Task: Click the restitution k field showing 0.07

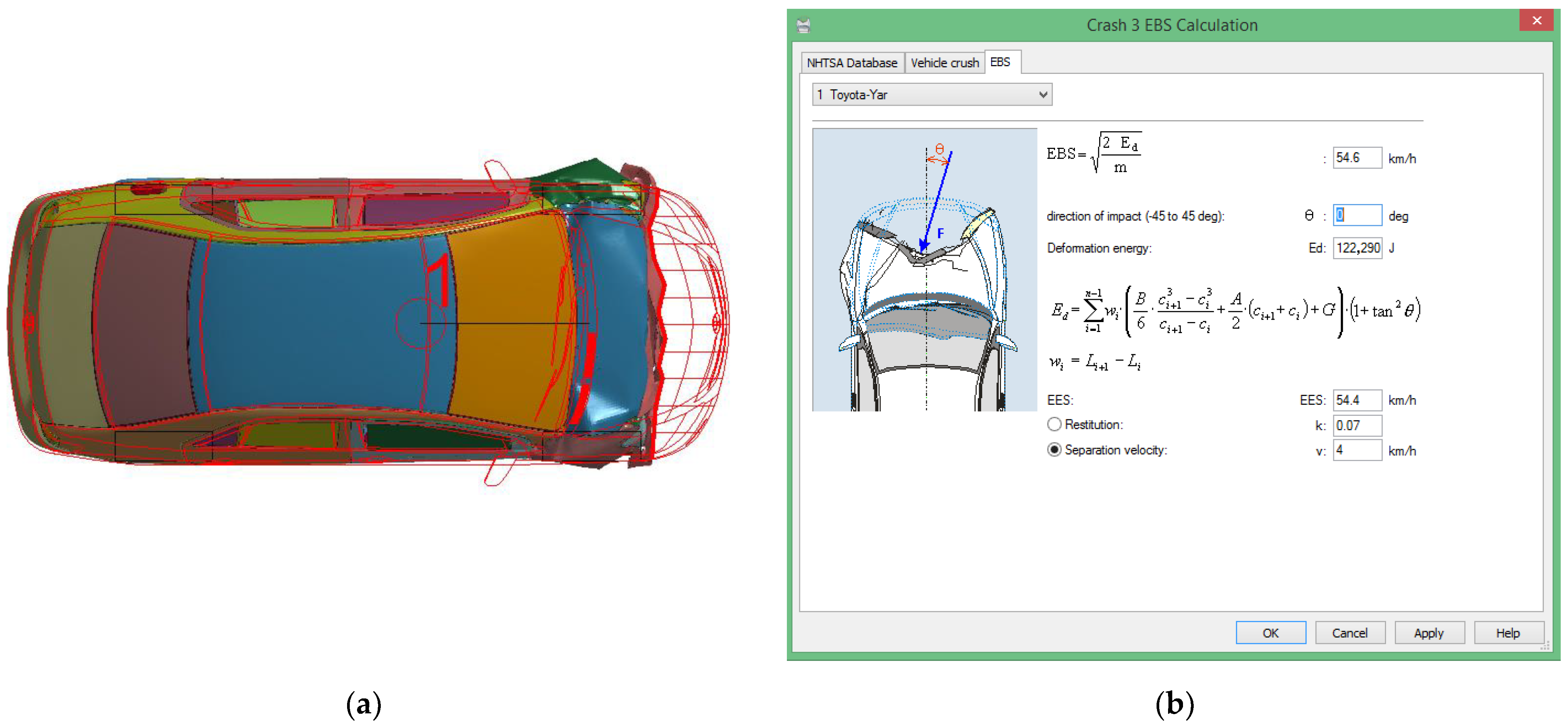Action: 1357,425
